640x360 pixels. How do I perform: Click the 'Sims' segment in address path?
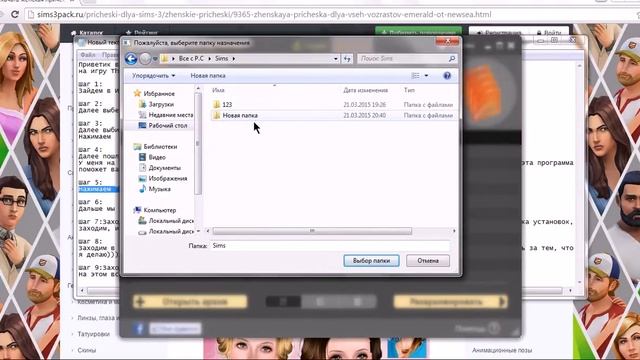click(222, 59)
